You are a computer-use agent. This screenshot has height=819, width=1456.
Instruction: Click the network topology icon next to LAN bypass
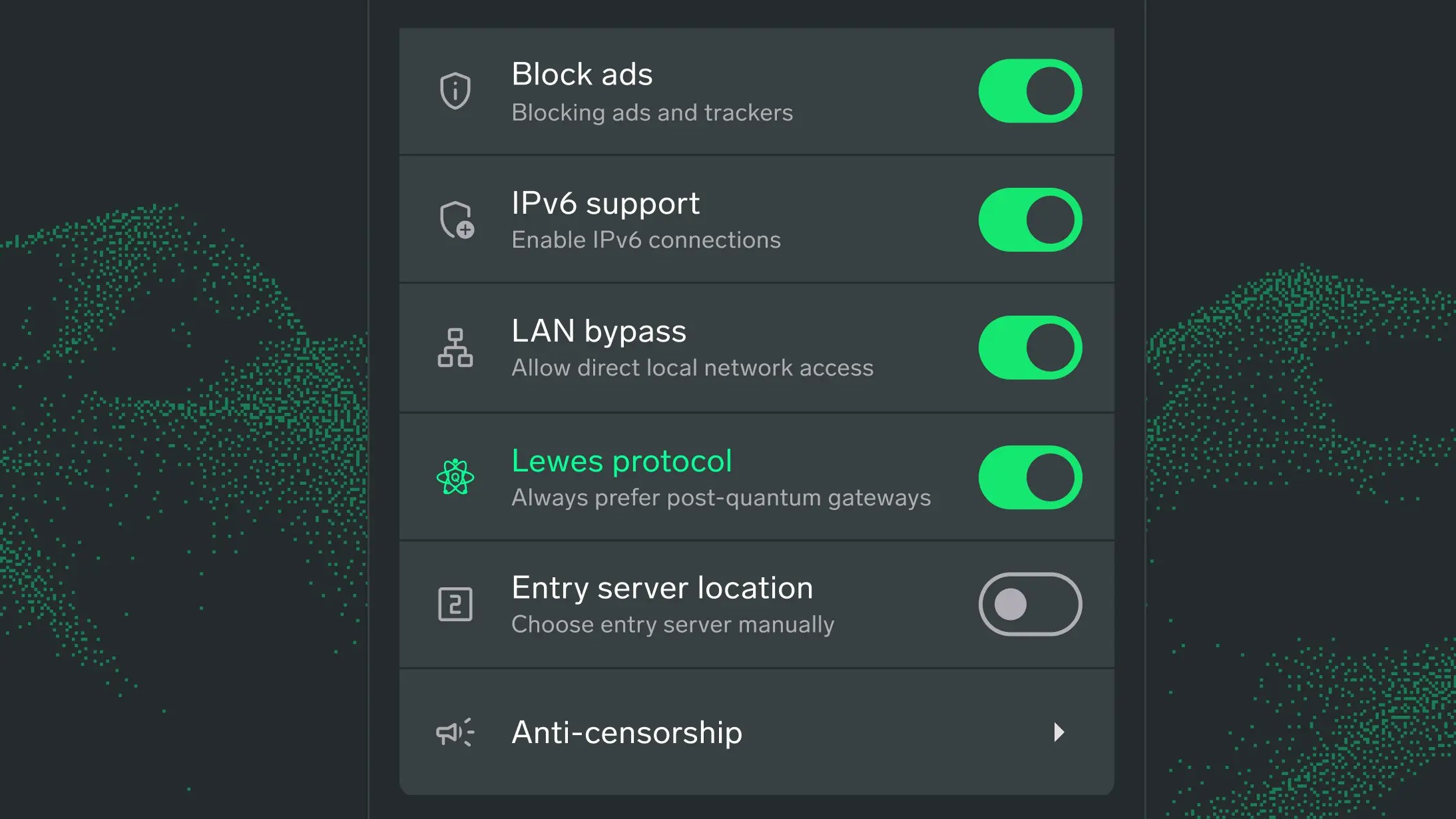[455, 348]
